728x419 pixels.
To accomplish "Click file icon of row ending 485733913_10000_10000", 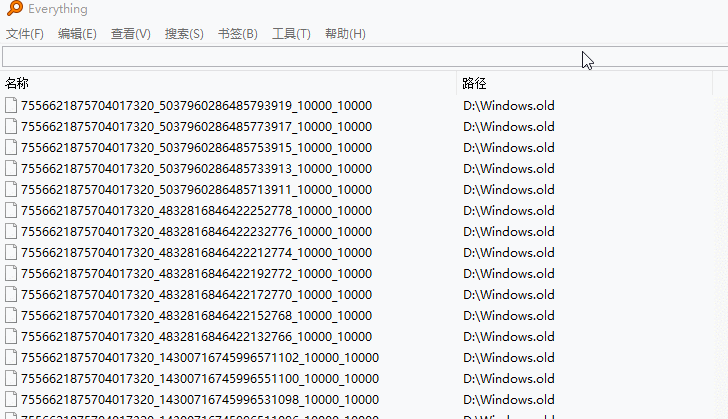I will (x=11, y=168).
